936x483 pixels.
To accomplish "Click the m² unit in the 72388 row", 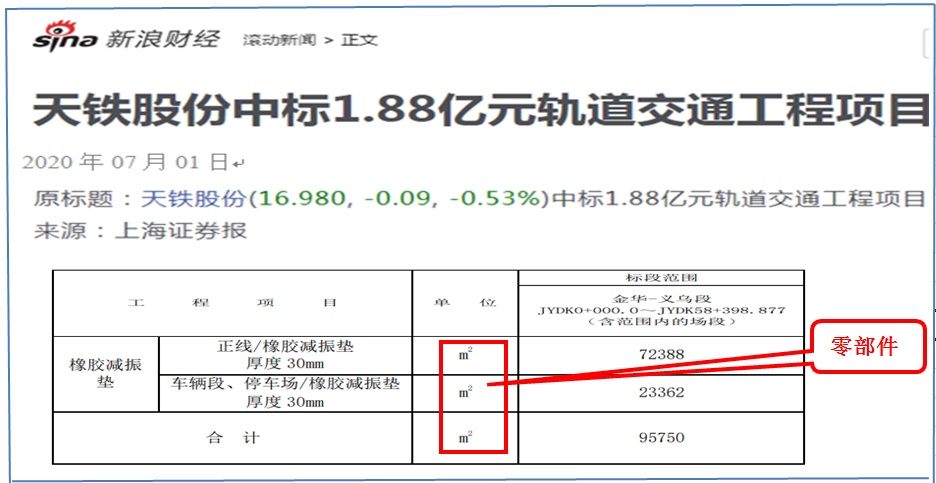I will tap(465, 355).
